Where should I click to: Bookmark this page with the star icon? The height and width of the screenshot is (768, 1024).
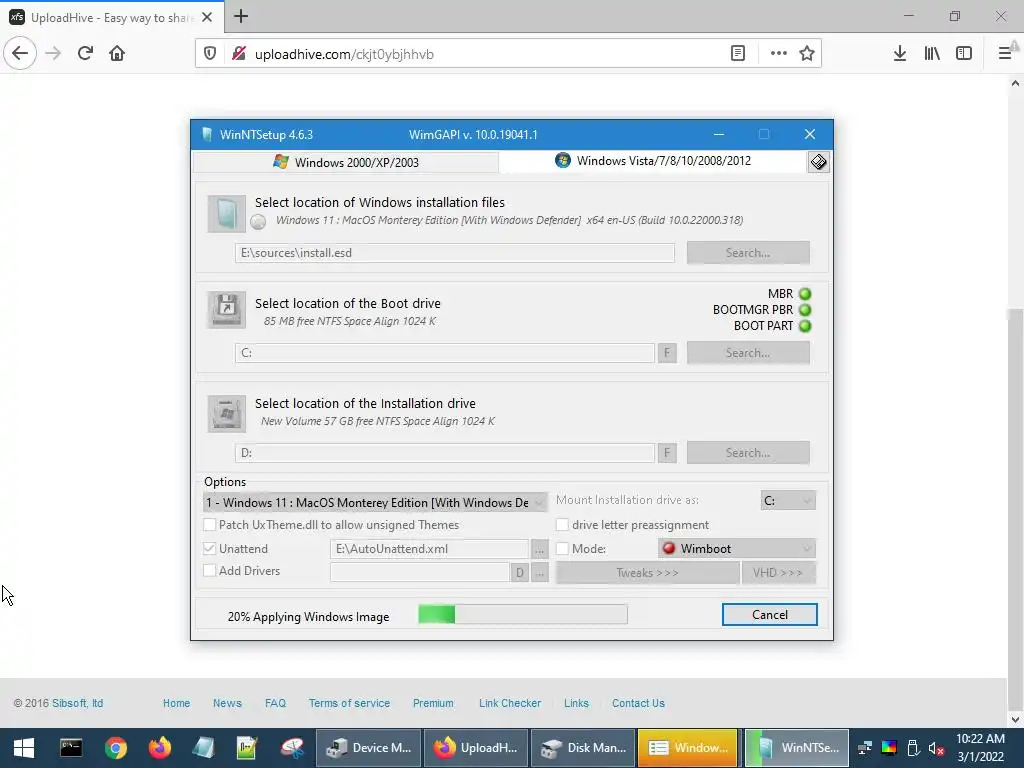pyautogui.click(x=807, y=54)
